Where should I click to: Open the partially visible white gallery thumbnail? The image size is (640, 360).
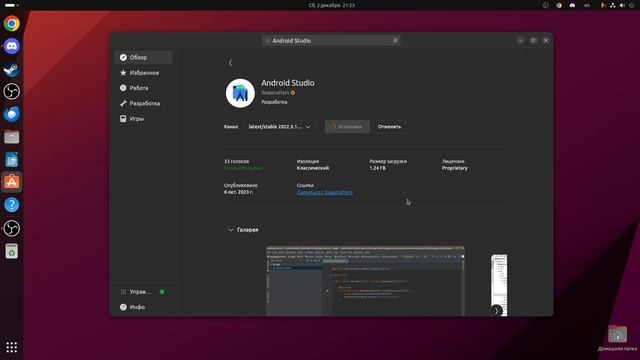499,284
